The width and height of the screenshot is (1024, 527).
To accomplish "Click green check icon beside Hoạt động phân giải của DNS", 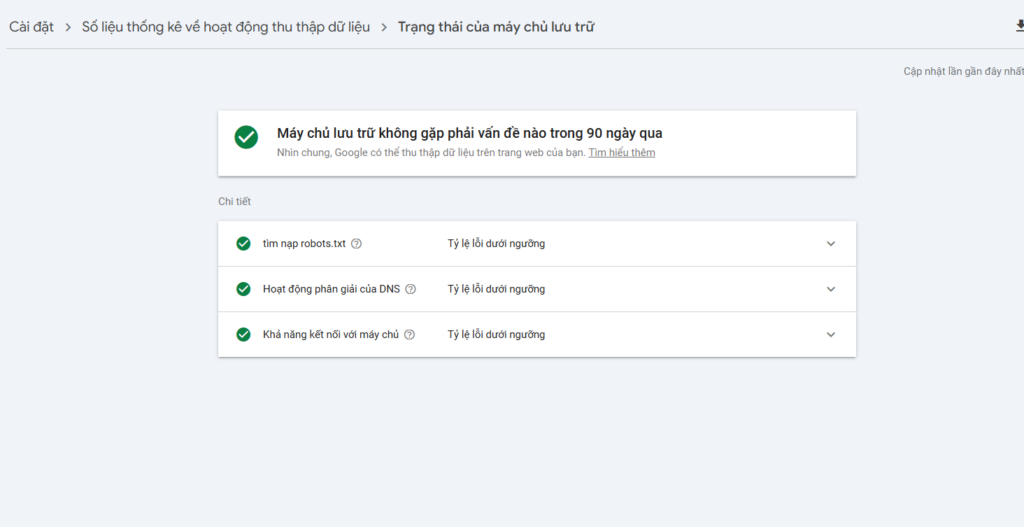I will pyautogui.click(x=243, y=289).
